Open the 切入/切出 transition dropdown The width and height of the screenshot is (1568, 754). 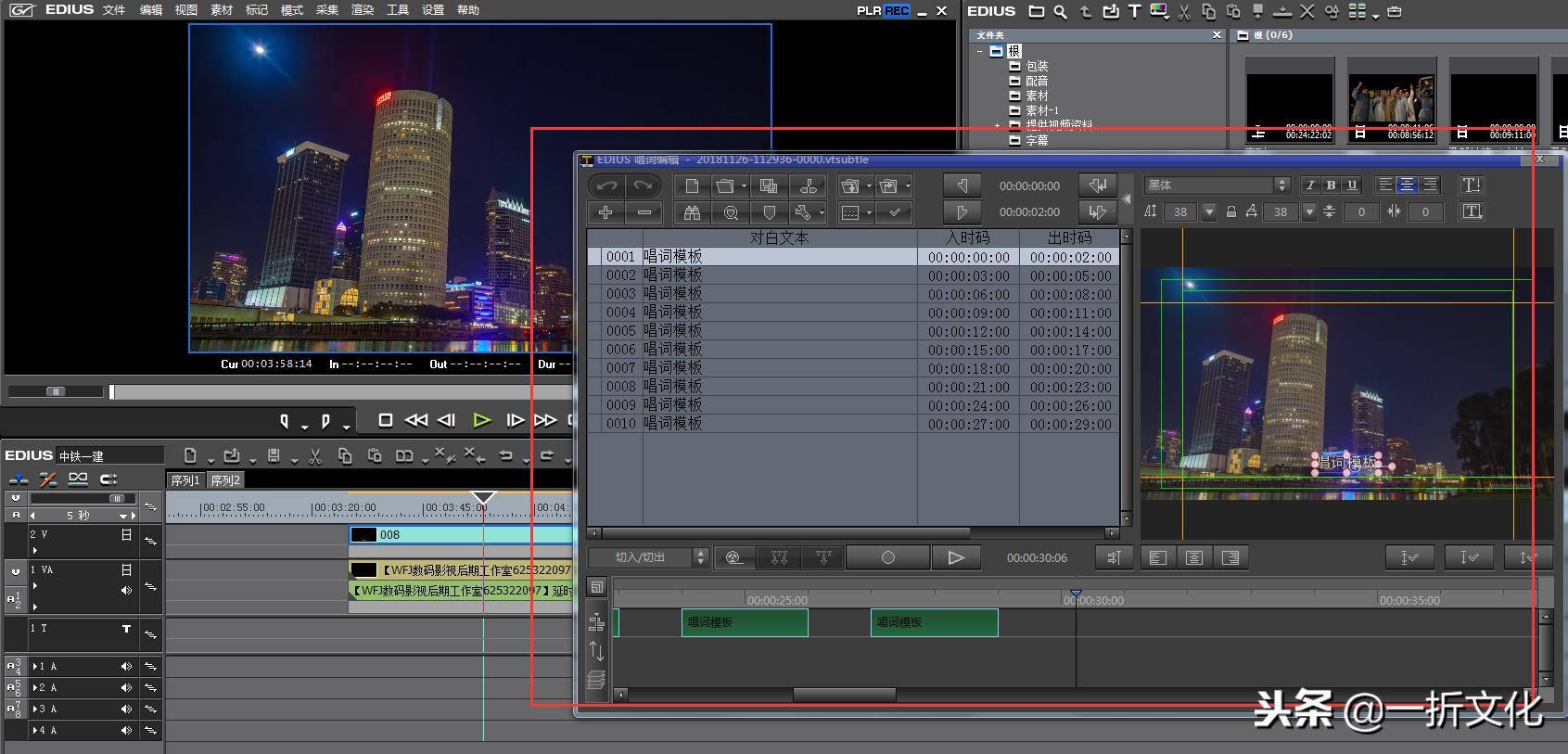648,557
